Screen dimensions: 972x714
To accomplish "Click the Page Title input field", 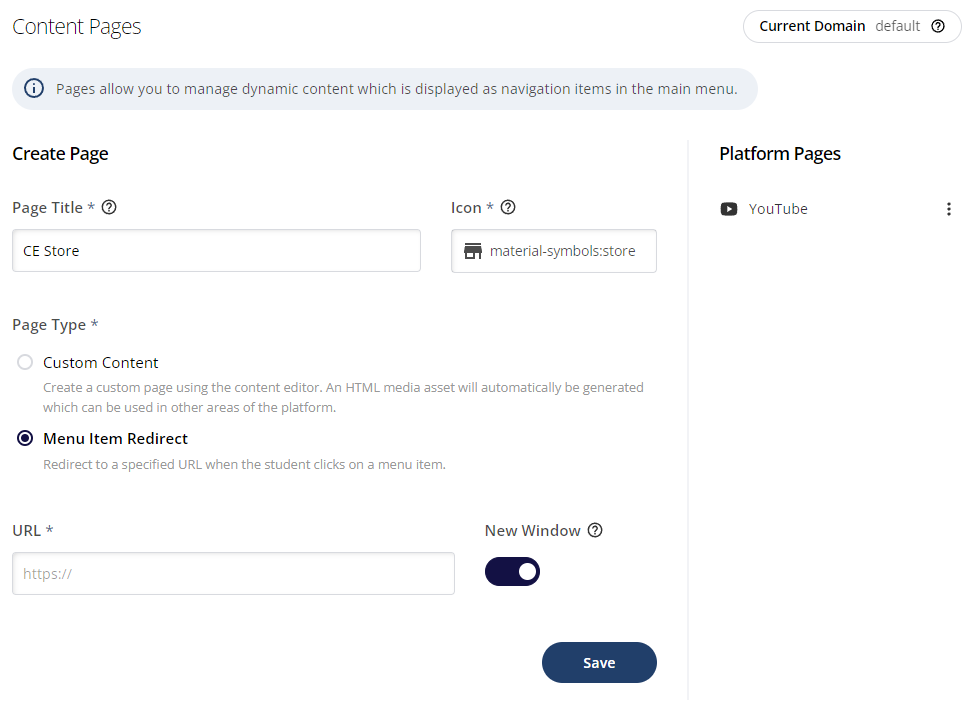I will click(216, 250).
